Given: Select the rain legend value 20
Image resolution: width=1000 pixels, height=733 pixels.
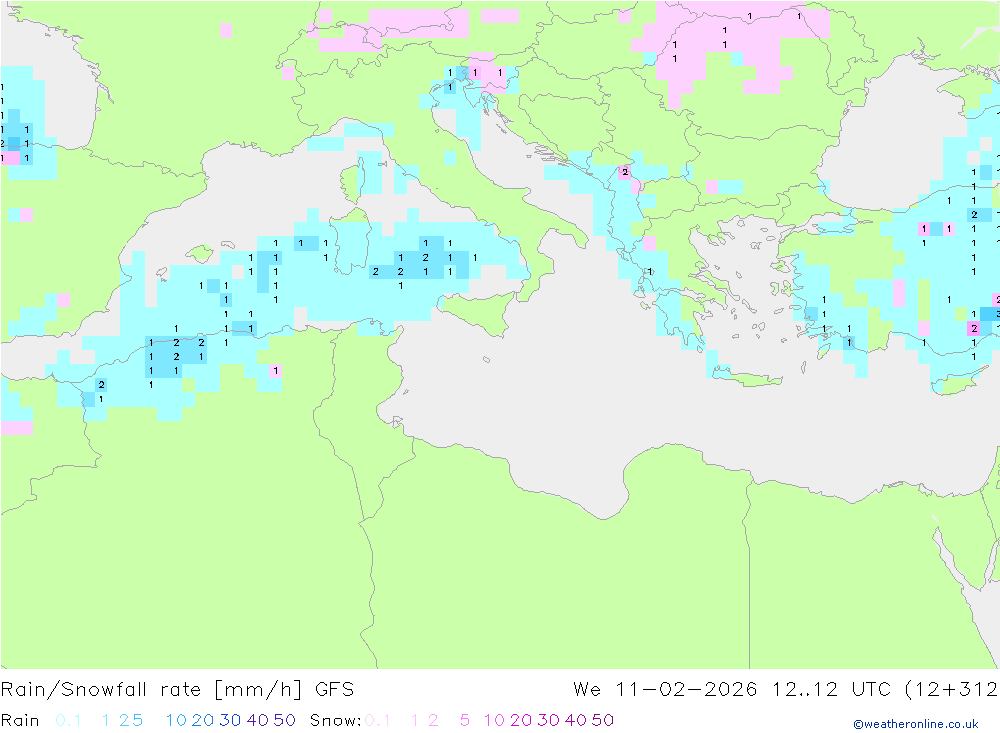Looking at the screenshot, I should 203,720.
